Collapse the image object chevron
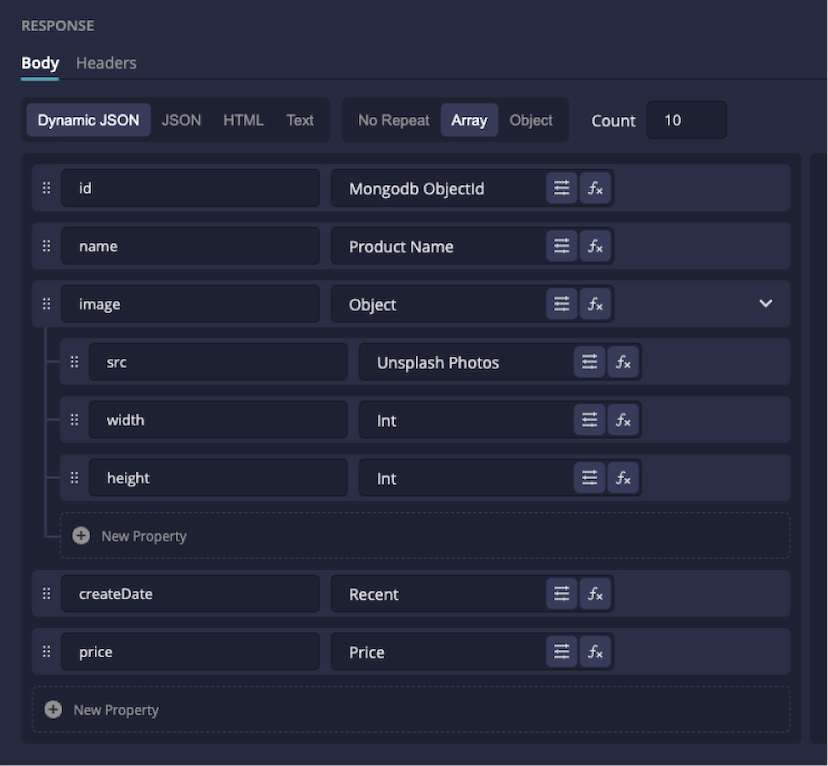 coord(766,304)
